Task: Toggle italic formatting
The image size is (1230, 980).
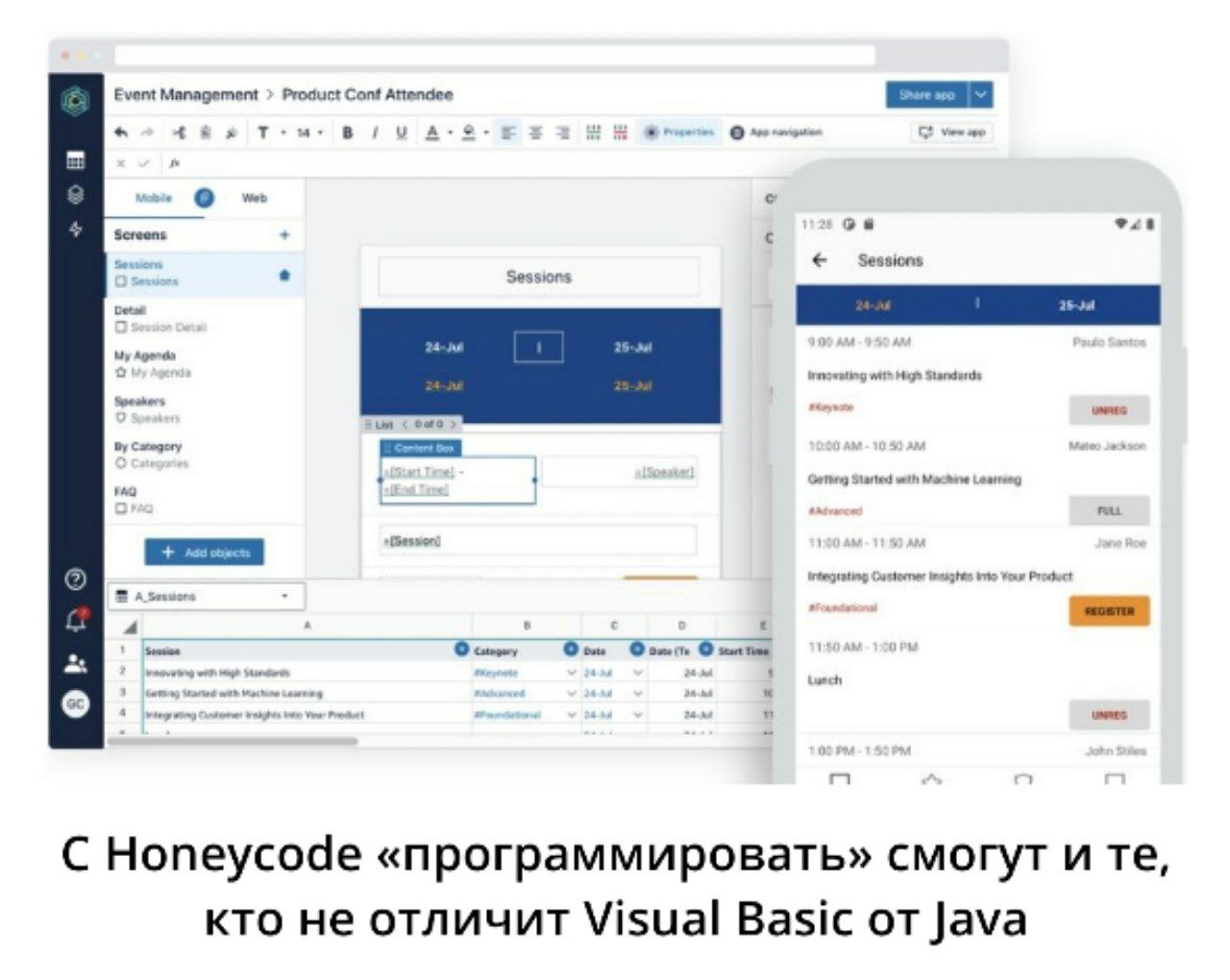Action: point(375,133)
